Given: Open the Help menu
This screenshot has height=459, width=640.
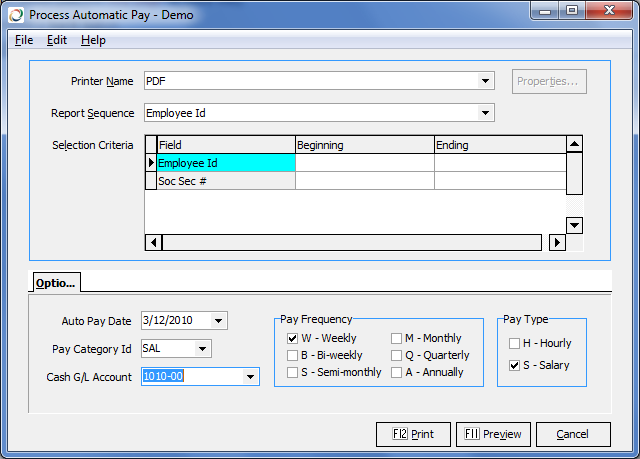Looking at the screenshot, I should pyautogui.click(x=93, y=40).
